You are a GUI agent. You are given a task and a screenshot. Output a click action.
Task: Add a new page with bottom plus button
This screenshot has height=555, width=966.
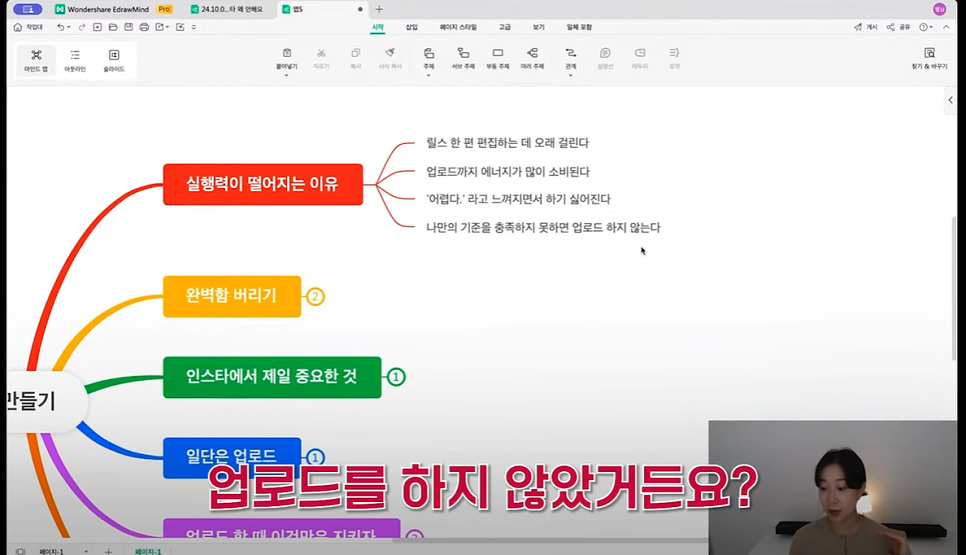click(108, 551)
